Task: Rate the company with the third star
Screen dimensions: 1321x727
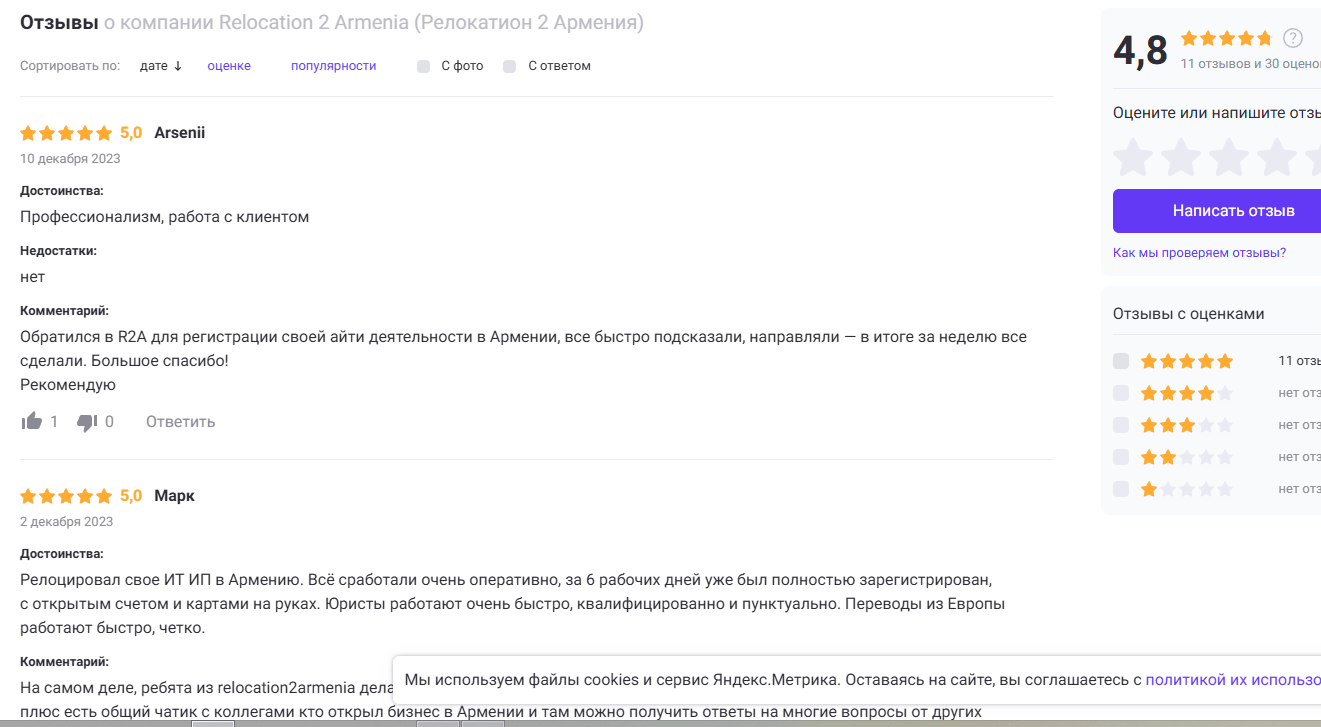Action: 1229,158
